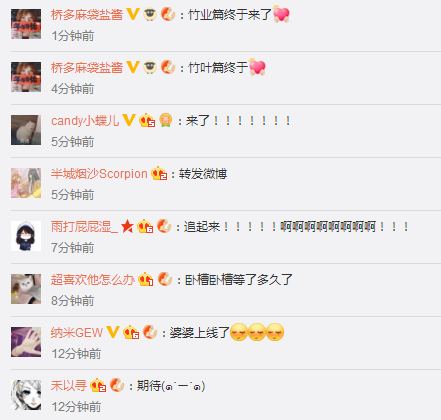Click the hooded cartoon avatar of 雨打屁屁湿_
The width and height of the screenshot is (441, 420).
26,236
